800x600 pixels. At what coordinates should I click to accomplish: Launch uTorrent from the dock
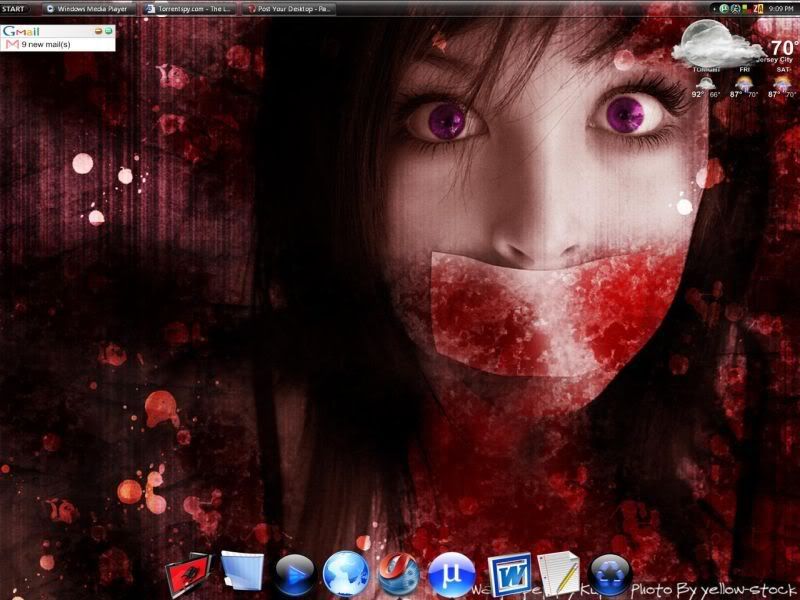click(x=451, y=574)
